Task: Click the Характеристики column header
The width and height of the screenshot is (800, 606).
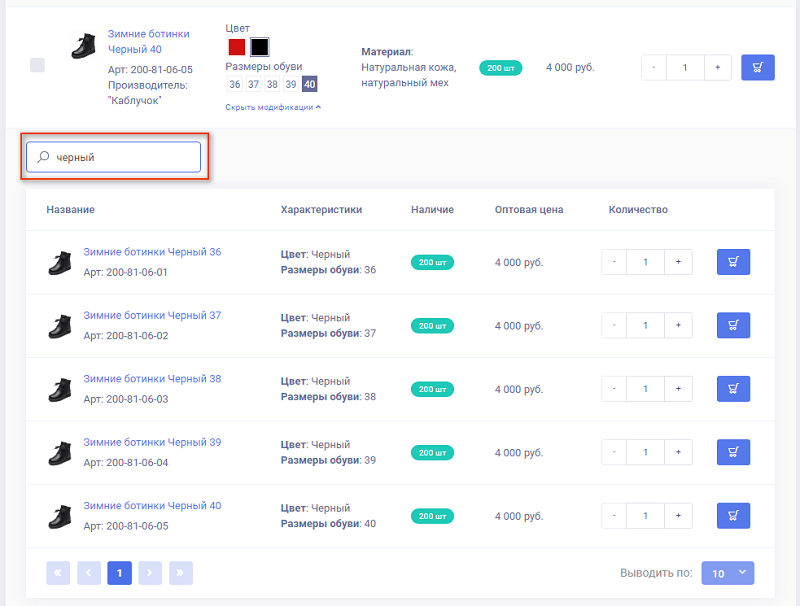Action: [321, 210]
